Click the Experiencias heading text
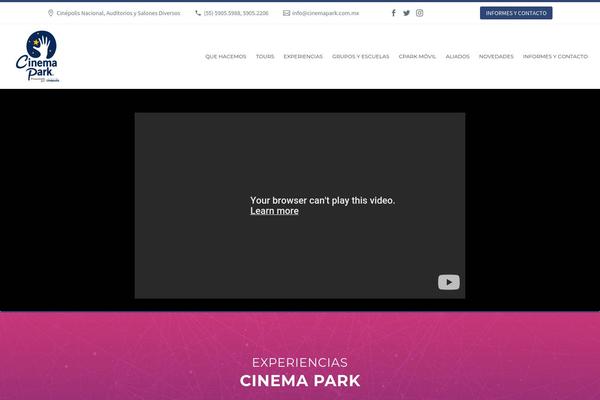Image resolution: width=600 pixels, height=400 pixels. click(x=300, y=362)
